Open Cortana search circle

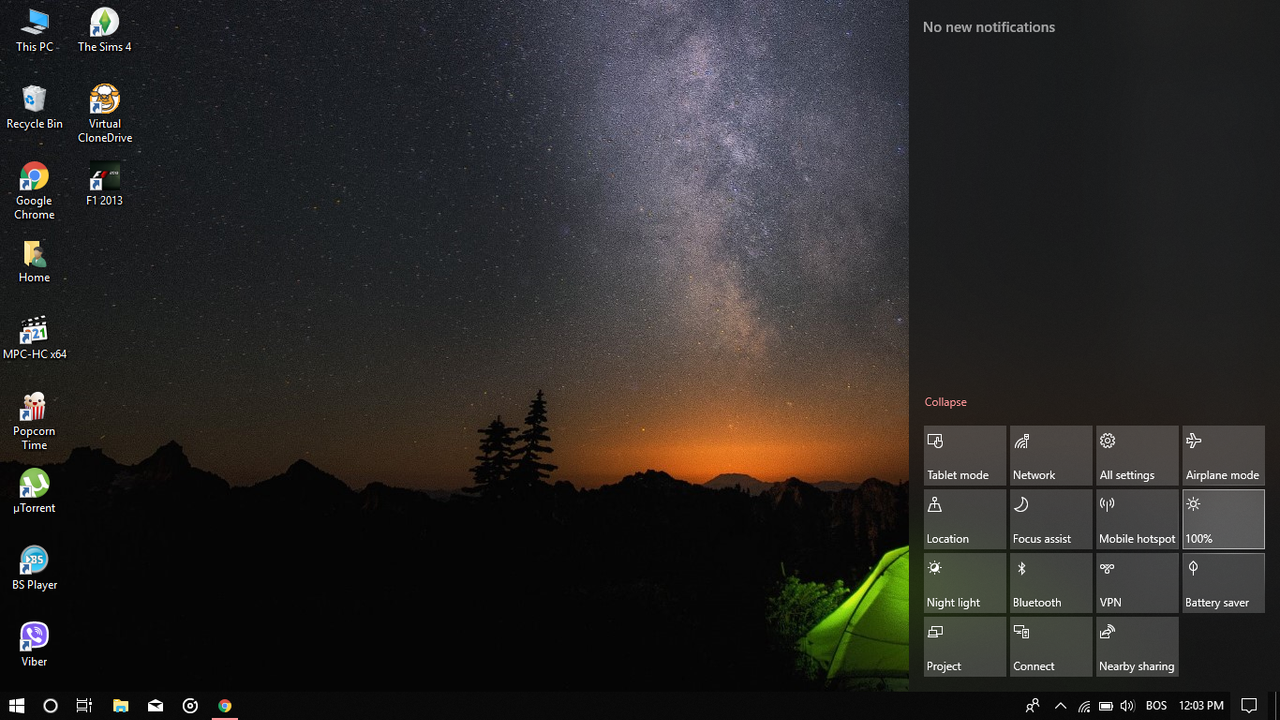point(50,706)
